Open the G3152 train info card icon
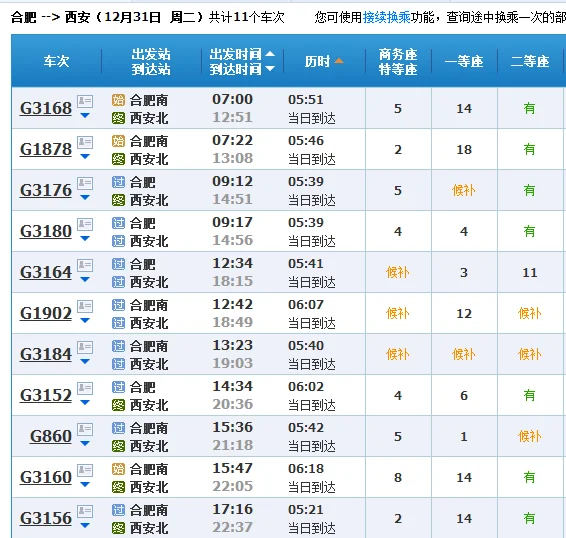This screenshot has width=566, height=538. pyautogui.click(x=85, y=388)
